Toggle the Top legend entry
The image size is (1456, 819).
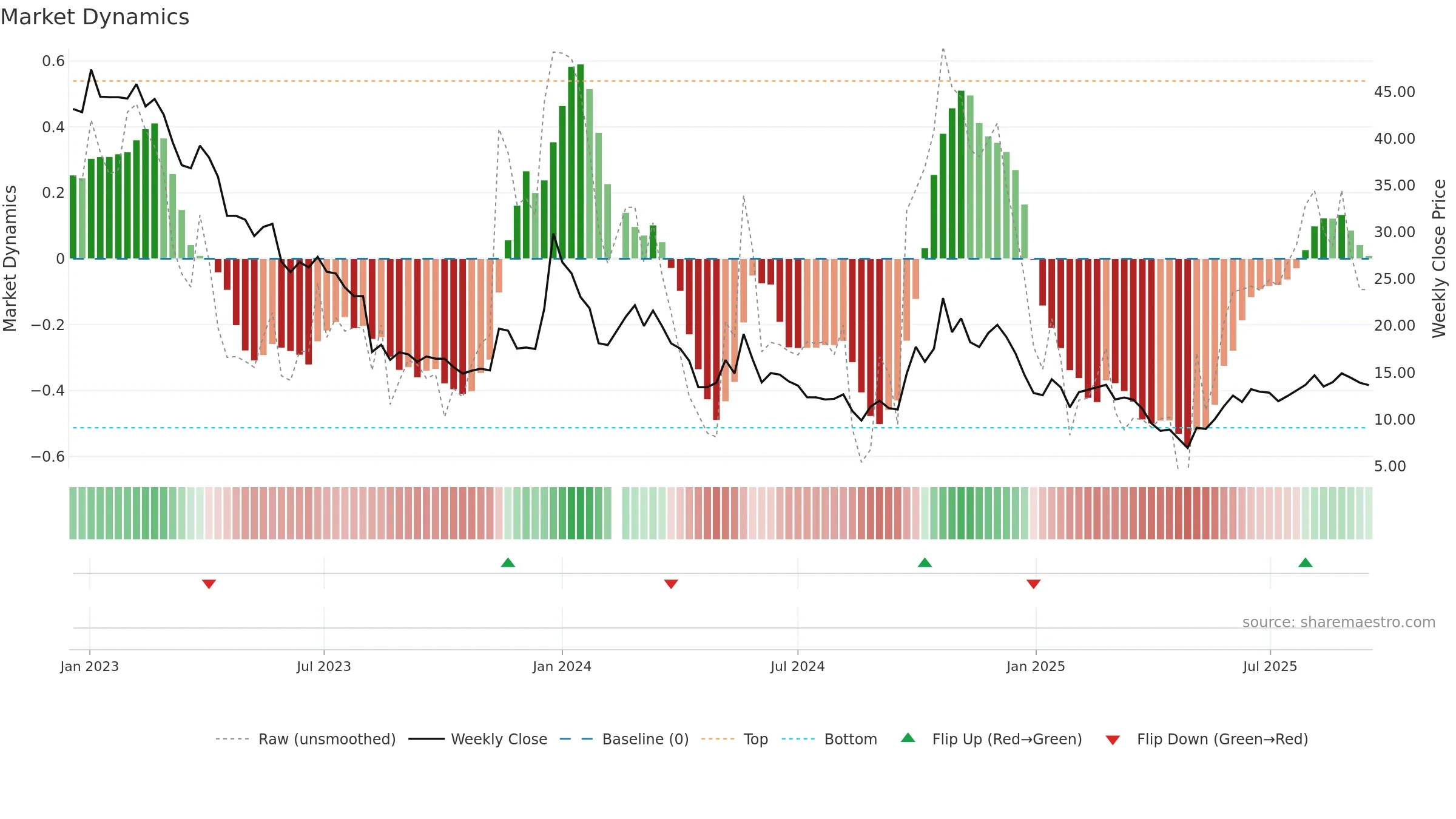(x=735, y=739)
